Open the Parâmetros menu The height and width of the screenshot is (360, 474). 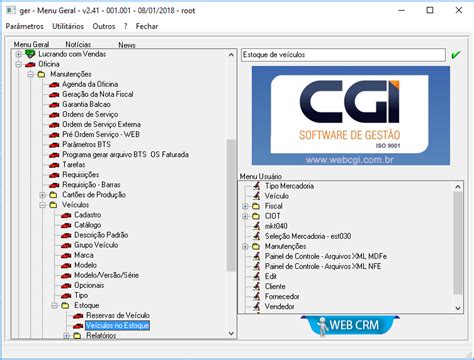coord(25,26)
